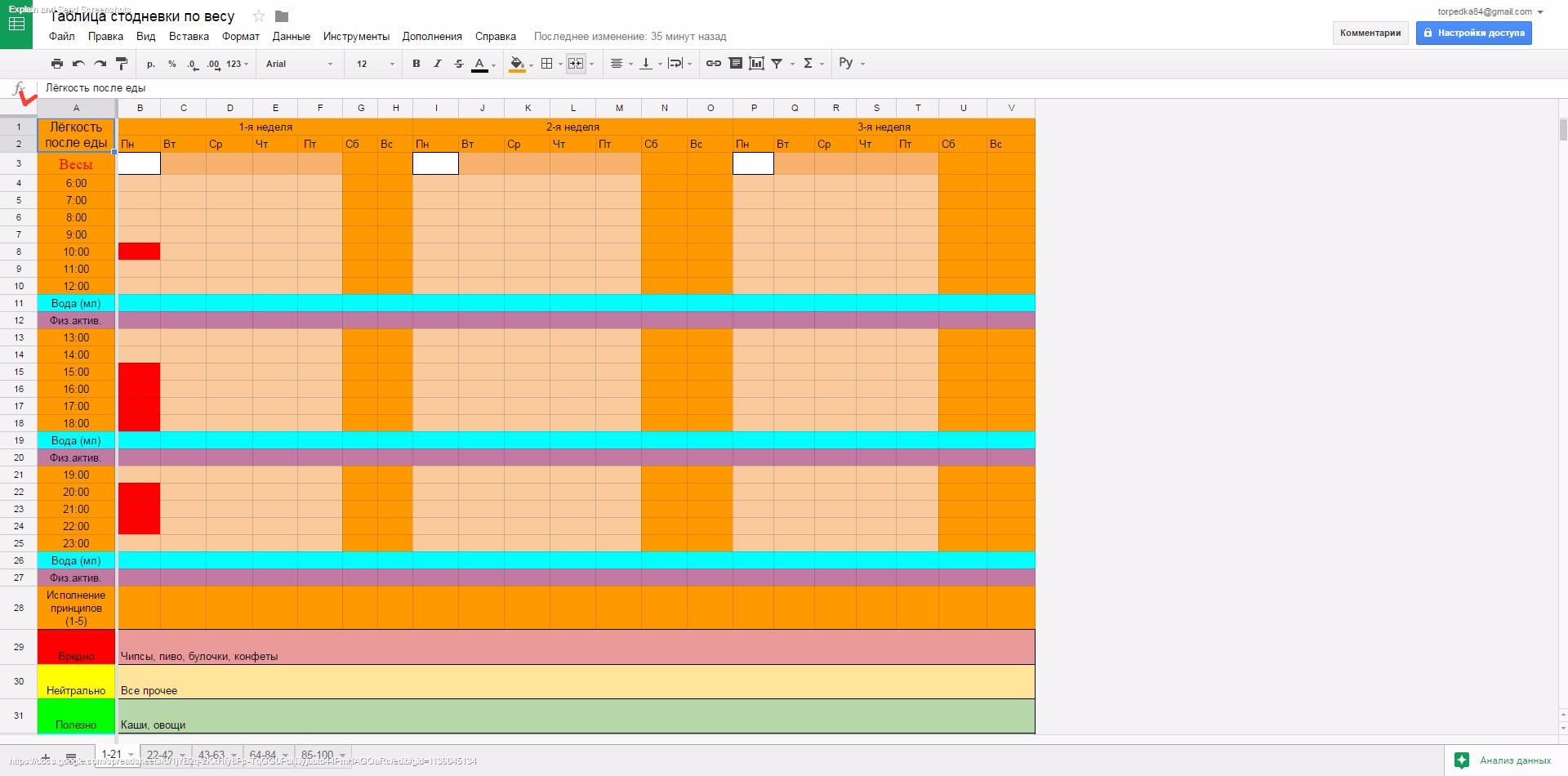
Task: Format as currency with the р. button
Action: coord(151,64)
